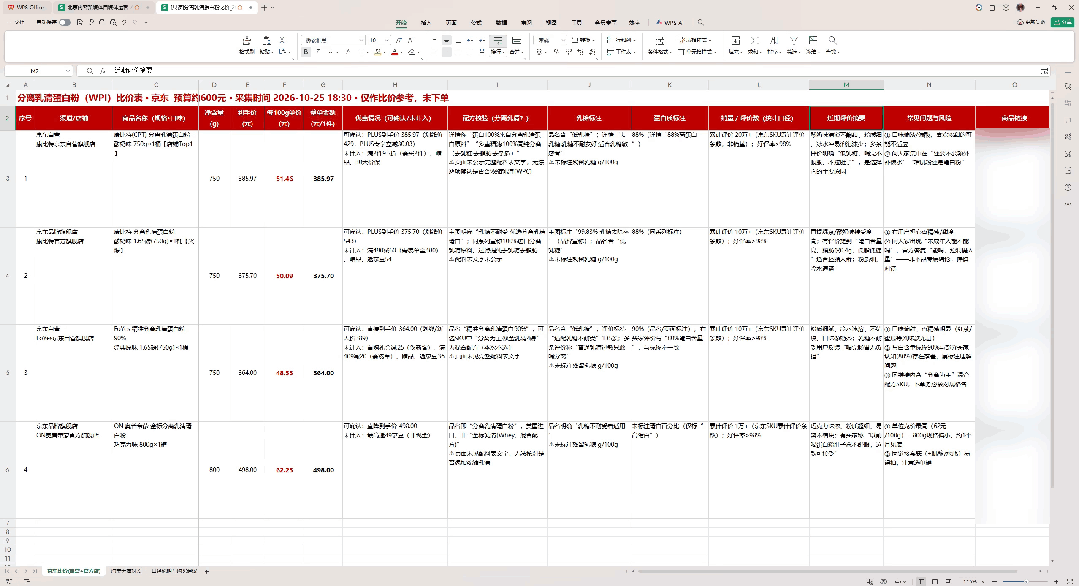Switch to the first WPS Office home tab
This screenshot has height=587, width=1080.
click(26, 8)
